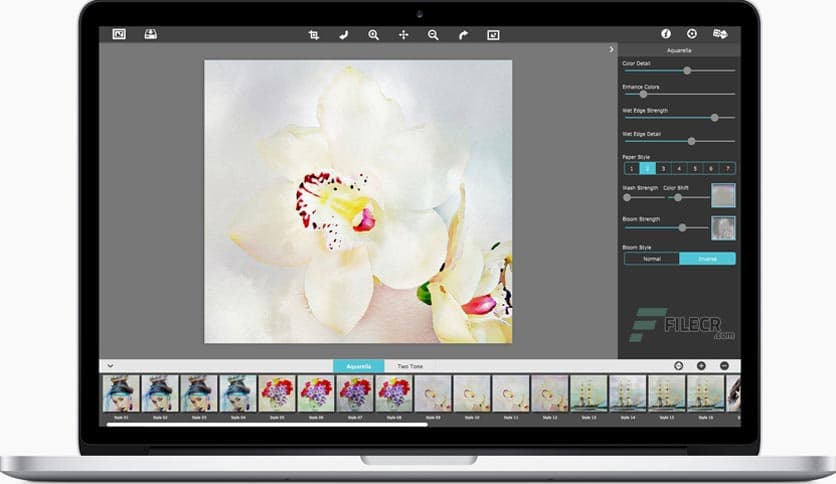The image size is (836, 484).
Task: Adjust the Bloom Strength slider
Action: pyautogui.click(x=665, y=228)
